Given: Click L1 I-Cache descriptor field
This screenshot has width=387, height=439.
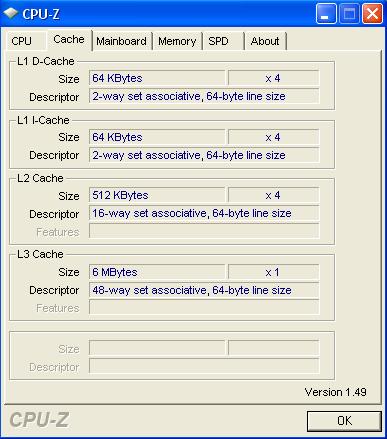Looking at the screenshot, I should click(204, 155).
